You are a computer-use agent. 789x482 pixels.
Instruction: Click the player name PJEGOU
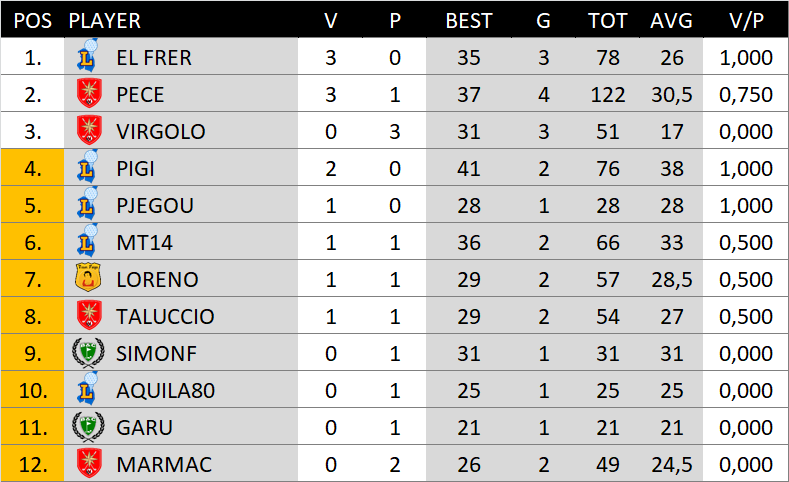coord(154,205)
